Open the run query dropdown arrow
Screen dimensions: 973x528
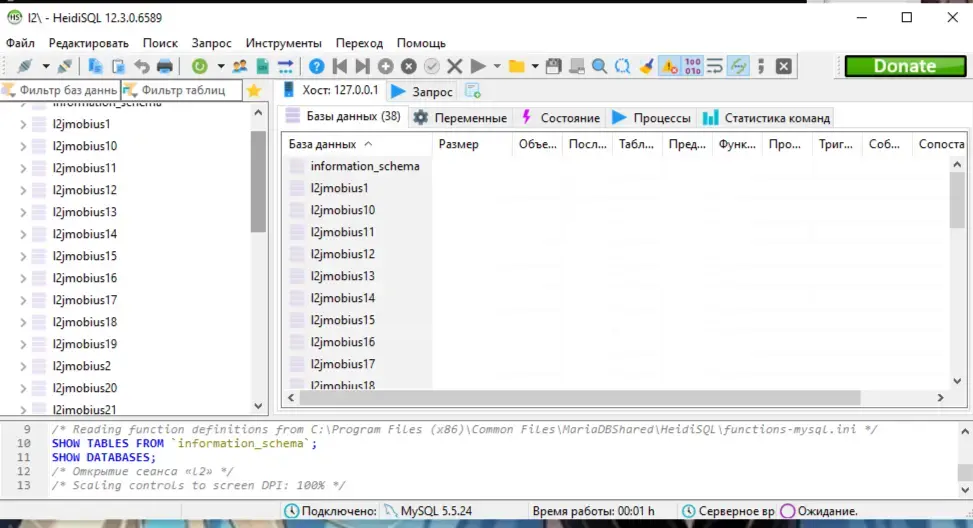pyautogui.click(x=496, y=66)
